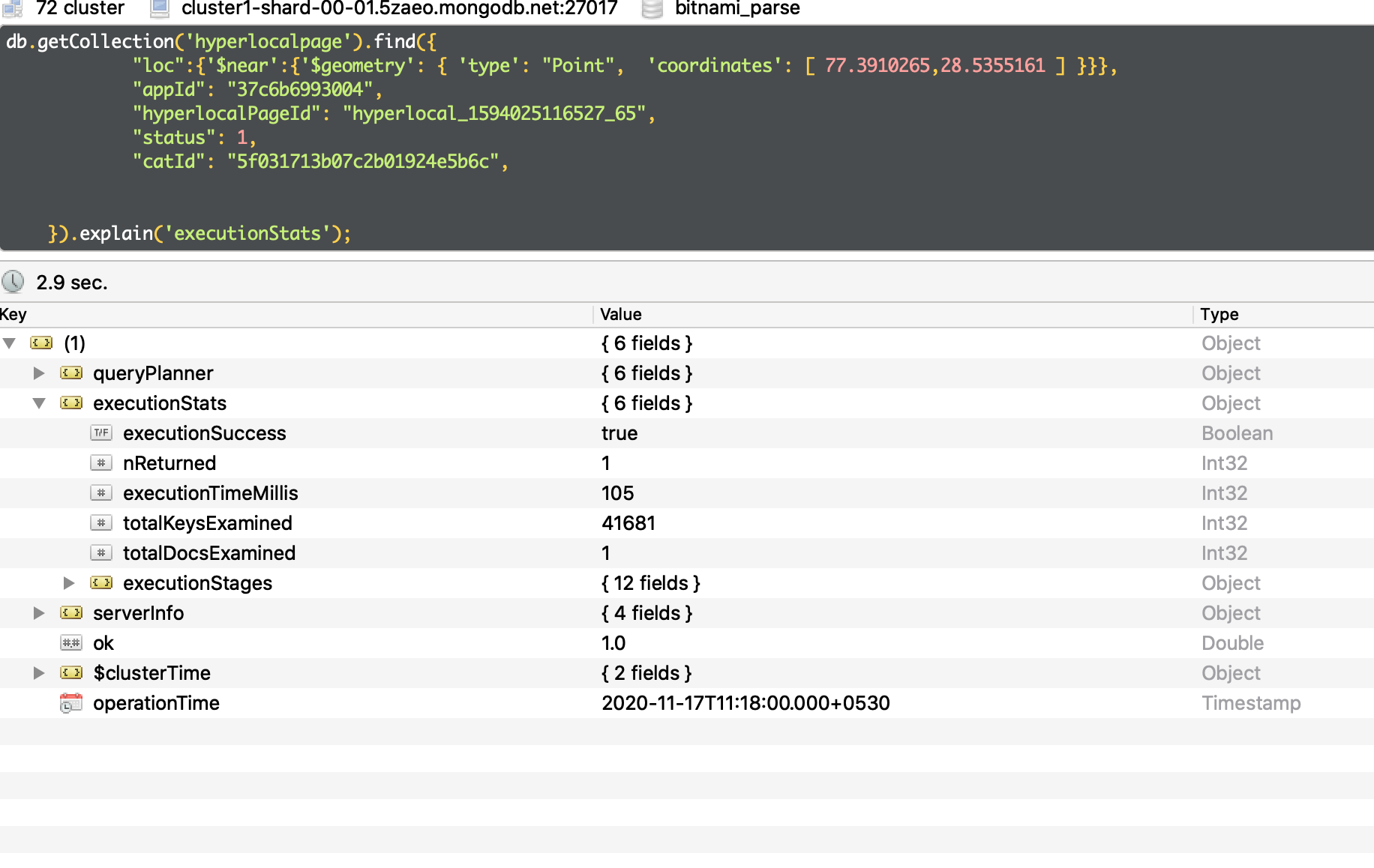Image resolution: width=1374 pixels, height=868 pixels.
Task: Expand the executionStages node
Action: click(69, 582)
